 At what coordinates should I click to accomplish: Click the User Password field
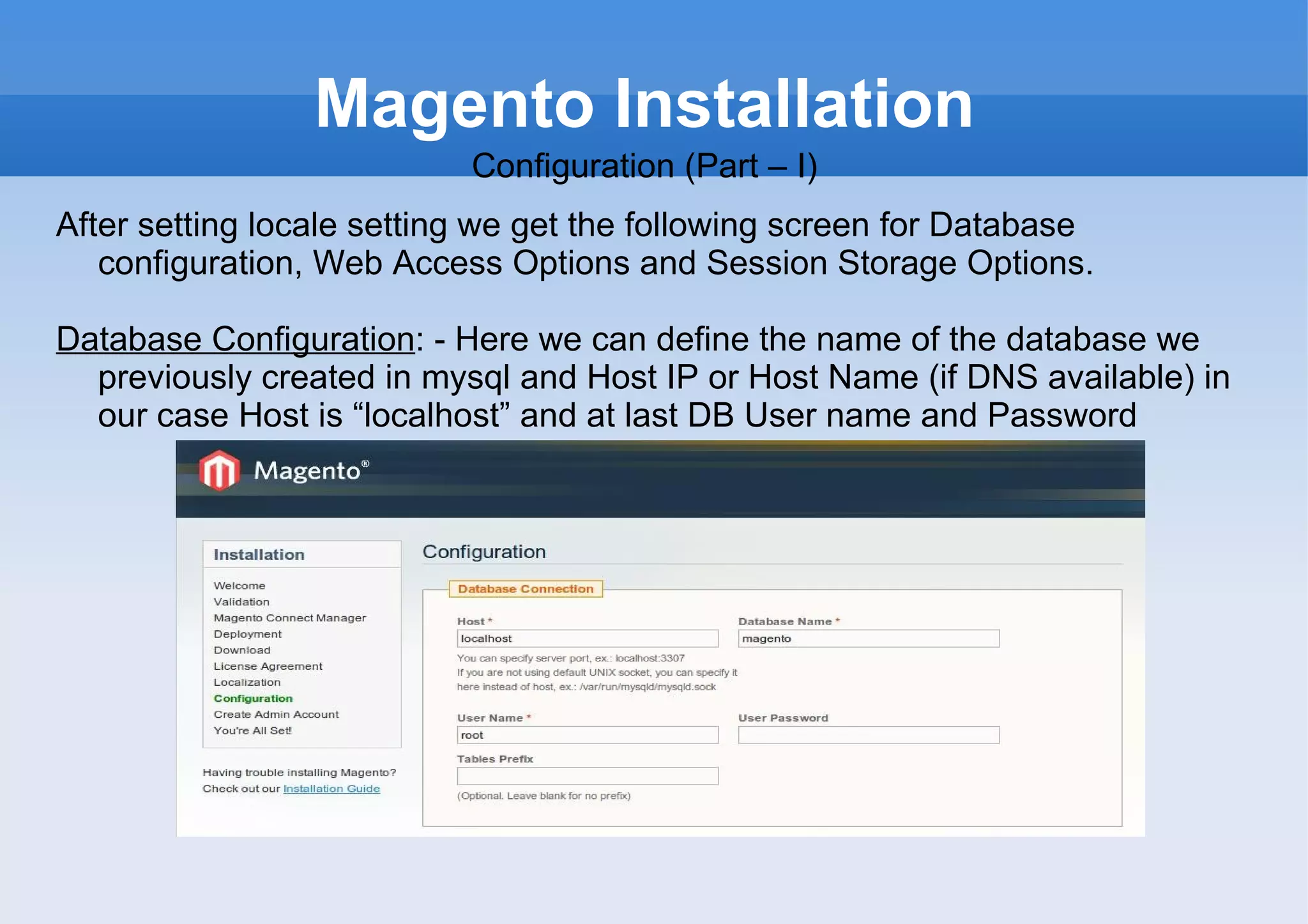click(869, 735)
